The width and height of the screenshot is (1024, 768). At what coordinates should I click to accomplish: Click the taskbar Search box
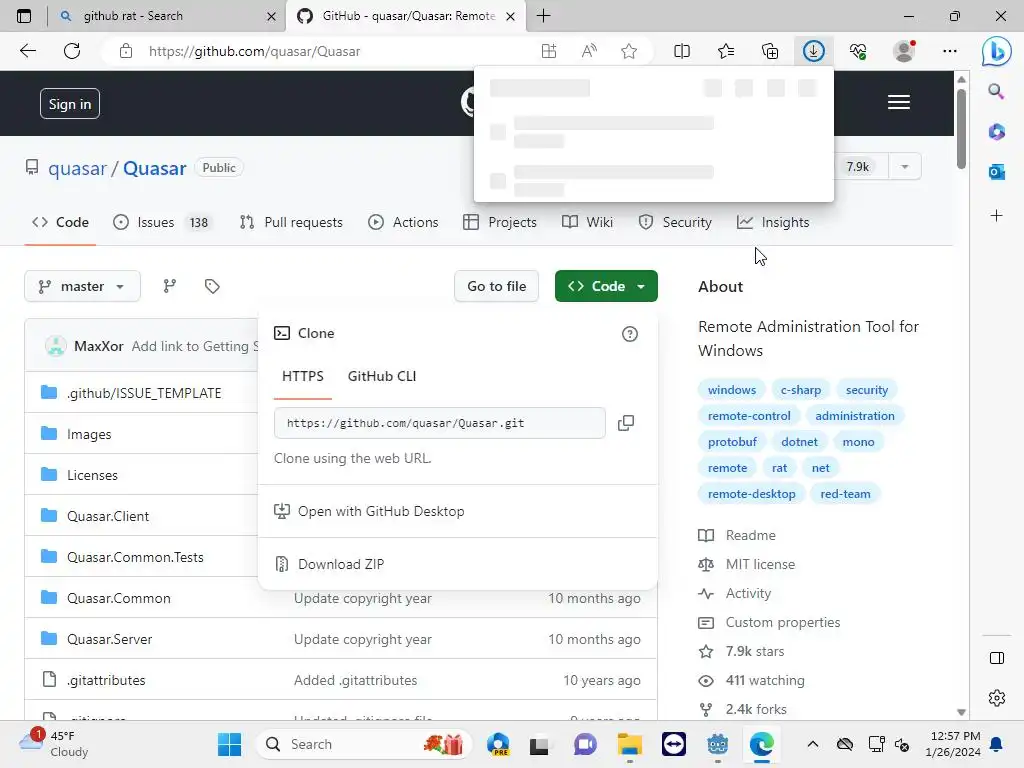363,744
